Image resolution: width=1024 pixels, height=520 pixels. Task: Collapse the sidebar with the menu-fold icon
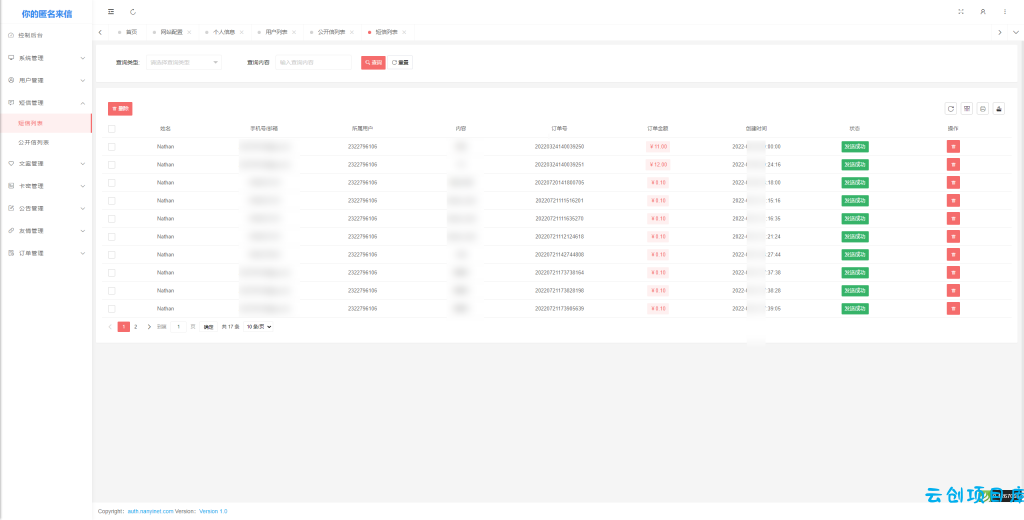pos(111,12)
